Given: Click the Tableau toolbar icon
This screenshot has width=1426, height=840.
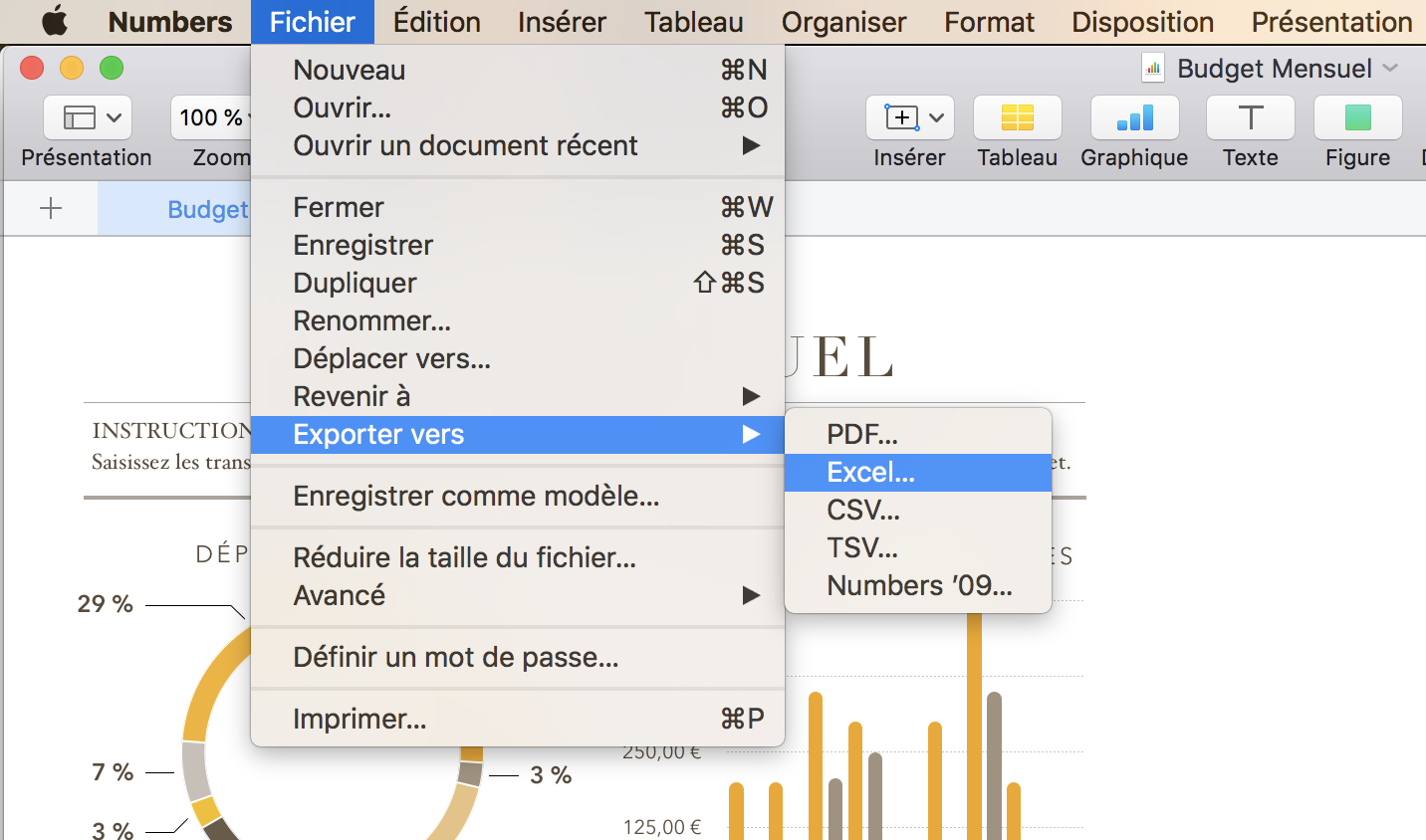Looking at the screenshot, I should pos(1017,118).
